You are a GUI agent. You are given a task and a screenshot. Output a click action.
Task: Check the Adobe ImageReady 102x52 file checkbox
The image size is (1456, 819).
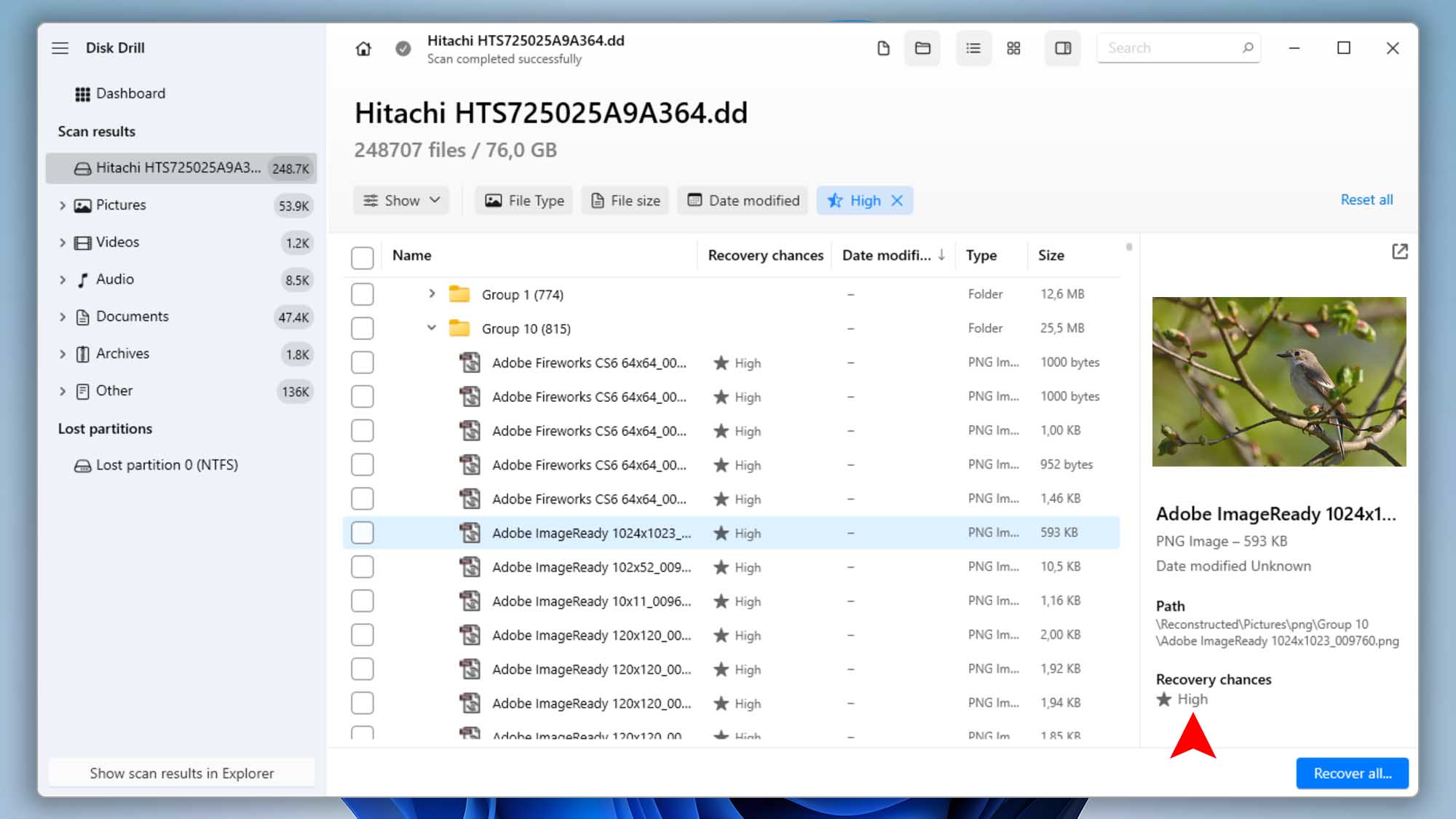click(362, 567)
